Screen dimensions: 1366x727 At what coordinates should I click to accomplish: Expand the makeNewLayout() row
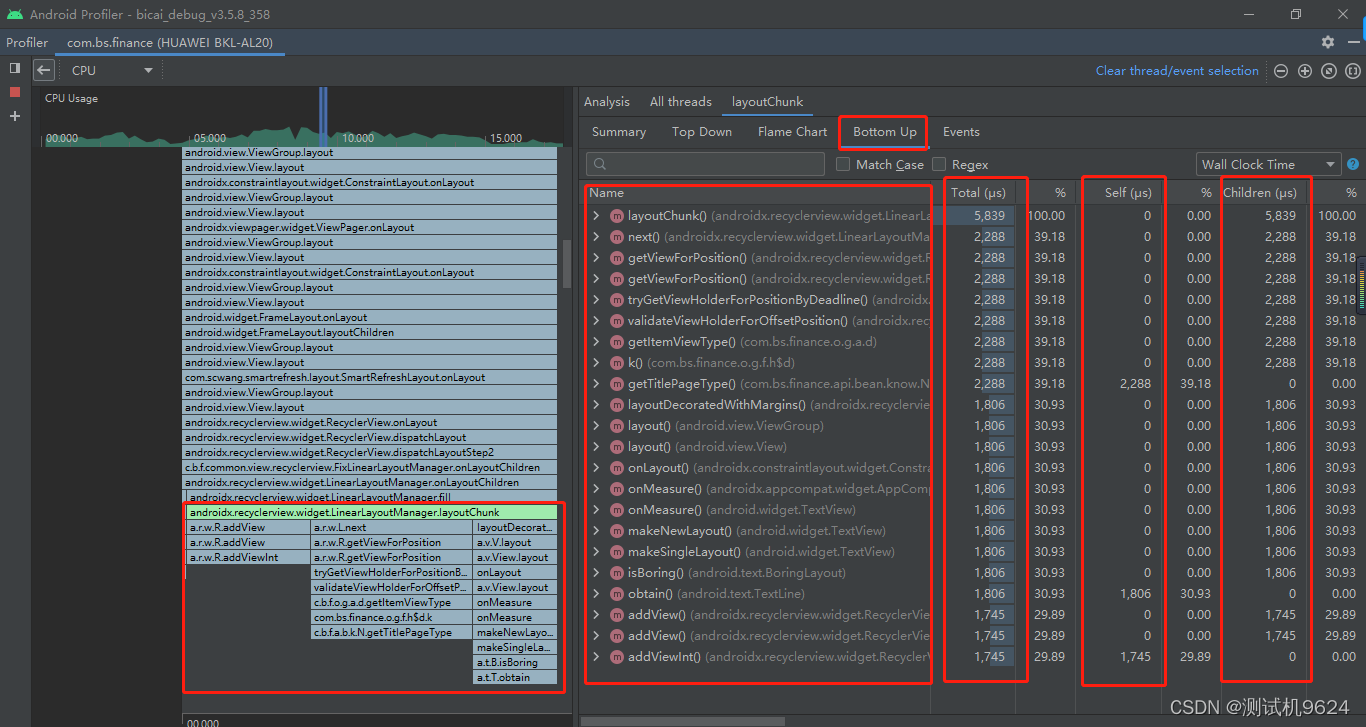(x=596, y=531)
